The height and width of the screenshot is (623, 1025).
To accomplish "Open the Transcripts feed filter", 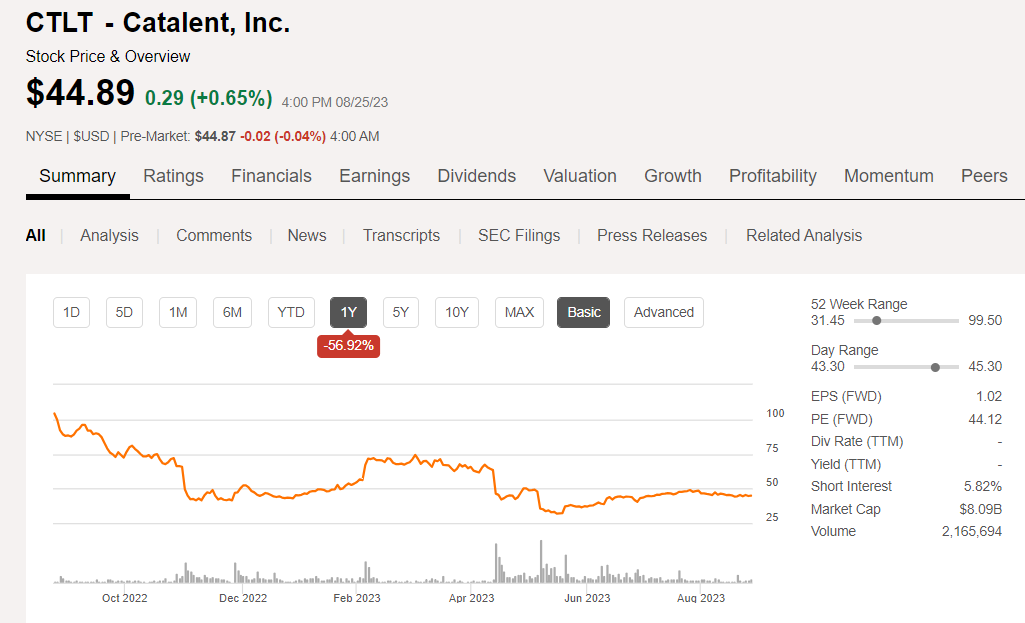I will [x=401, y=235].
